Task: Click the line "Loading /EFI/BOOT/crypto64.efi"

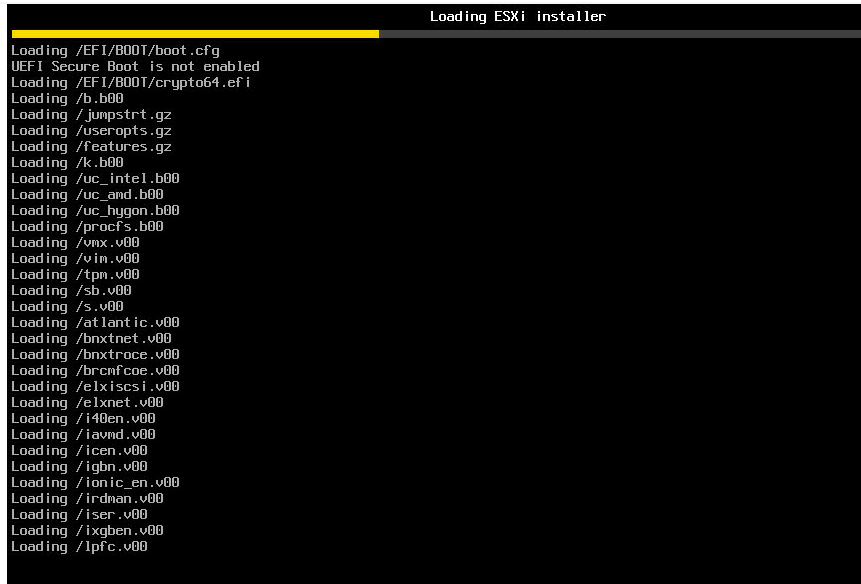Action: click(x=131, y=83)
